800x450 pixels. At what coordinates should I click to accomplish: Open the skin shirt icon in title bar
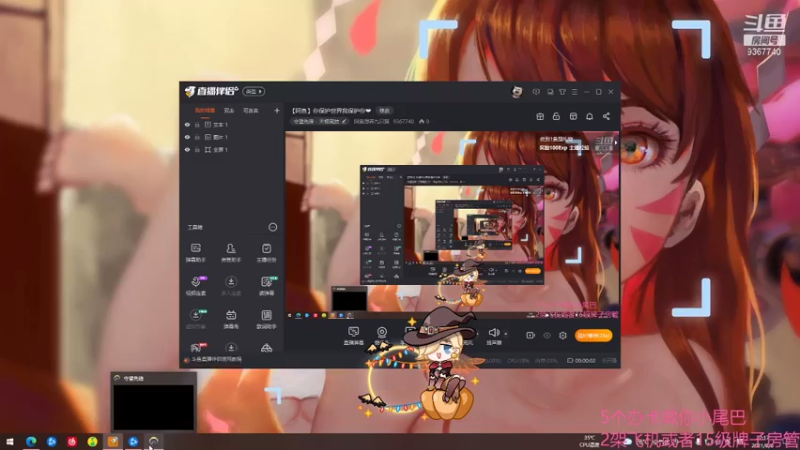562,92
